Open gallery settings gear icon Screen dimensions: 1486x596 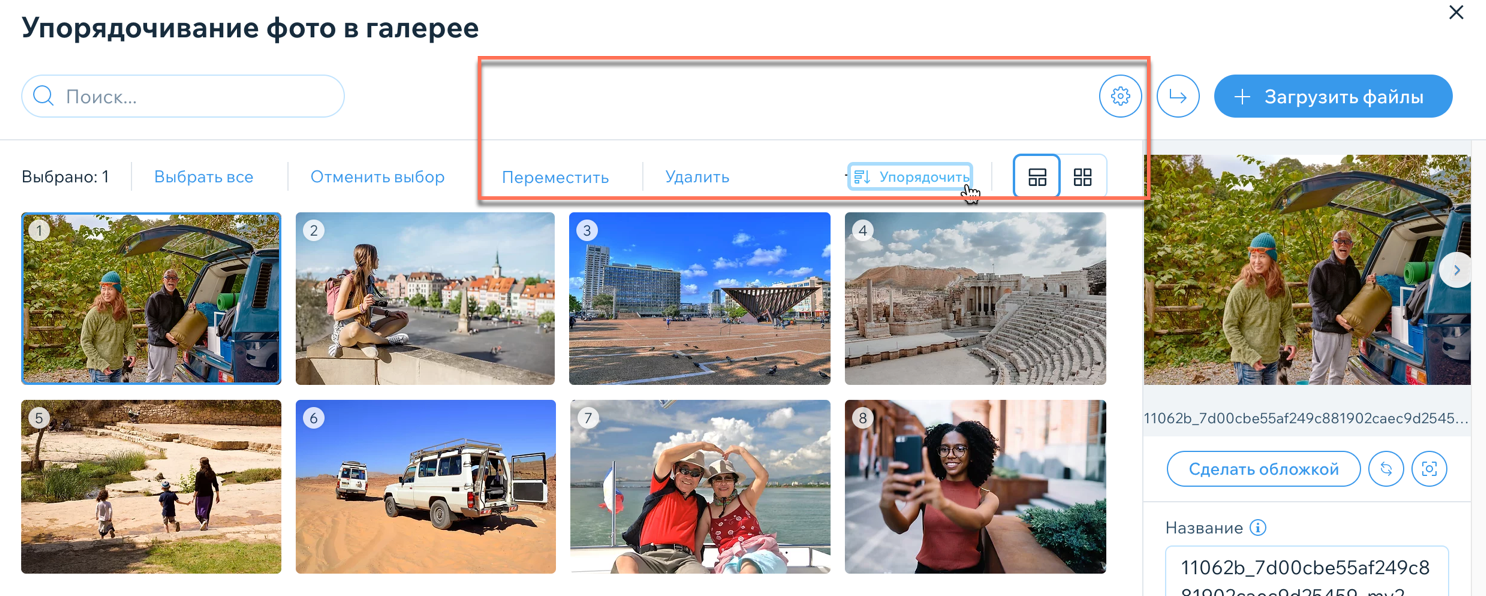[x=1120, y=97]
